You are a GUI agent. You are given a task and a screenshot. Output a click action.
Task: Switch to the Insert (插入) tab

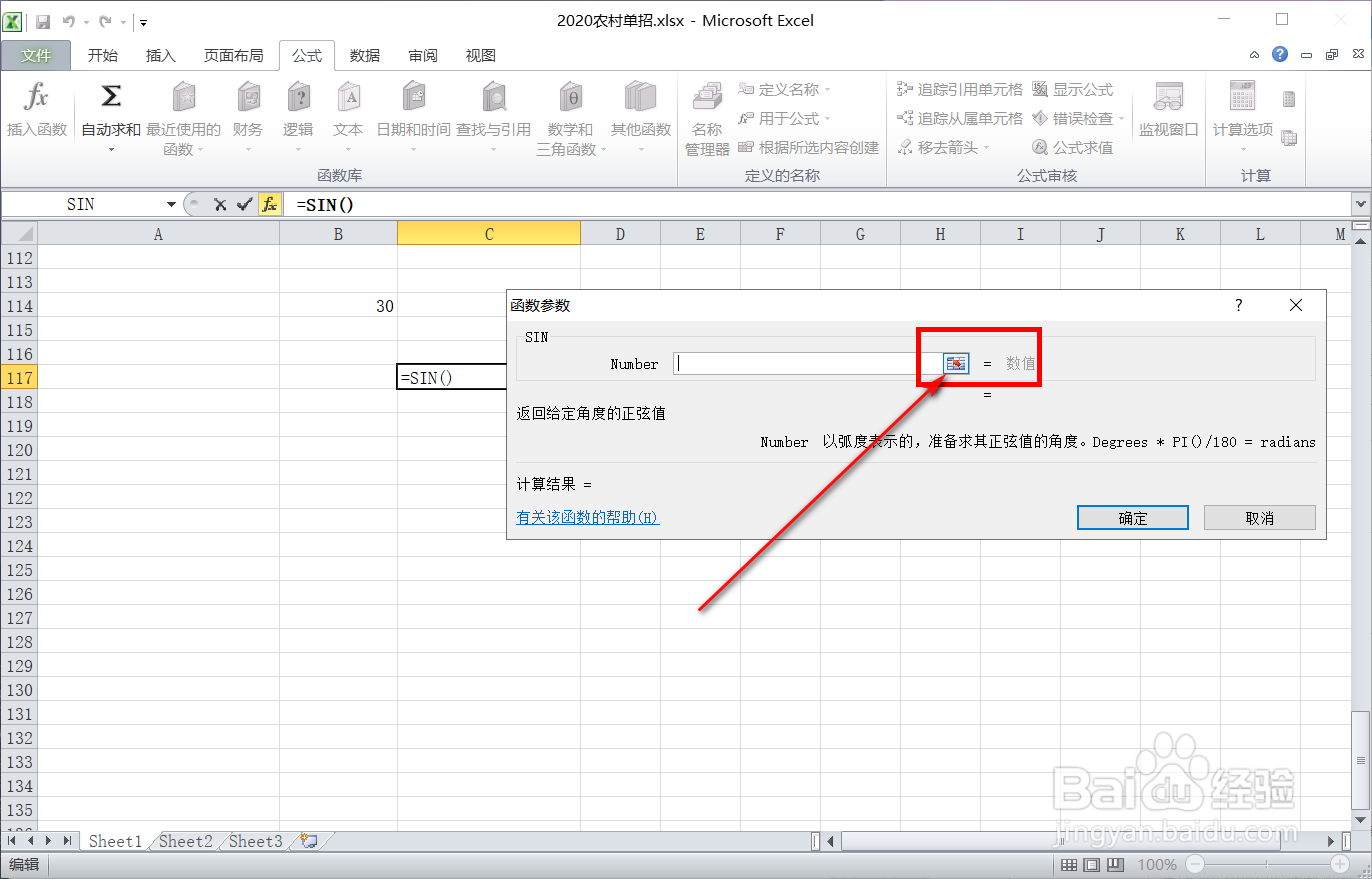coord(161,56)
